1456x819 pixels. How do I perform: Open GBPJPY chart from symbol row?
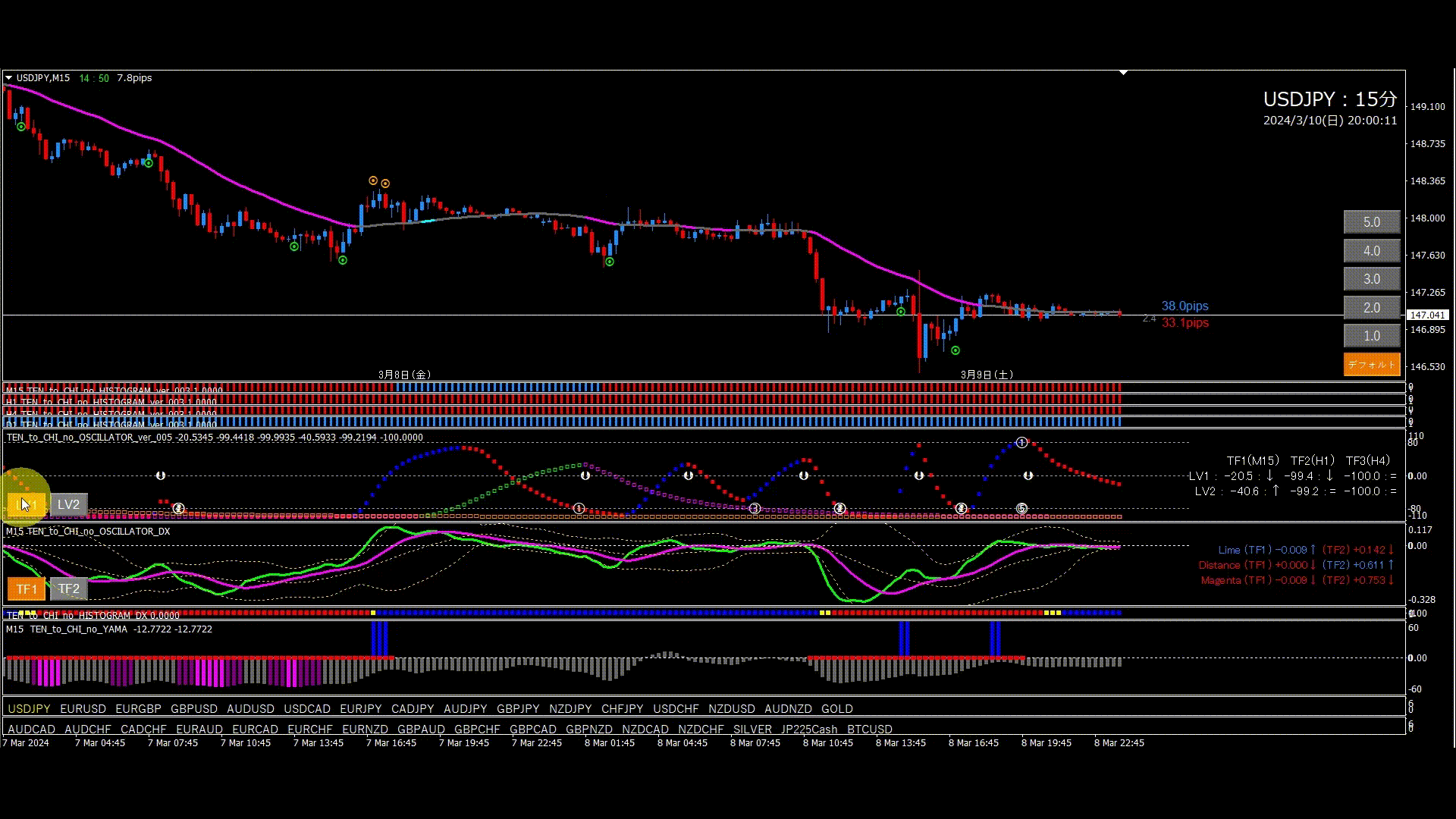[518, 709]
